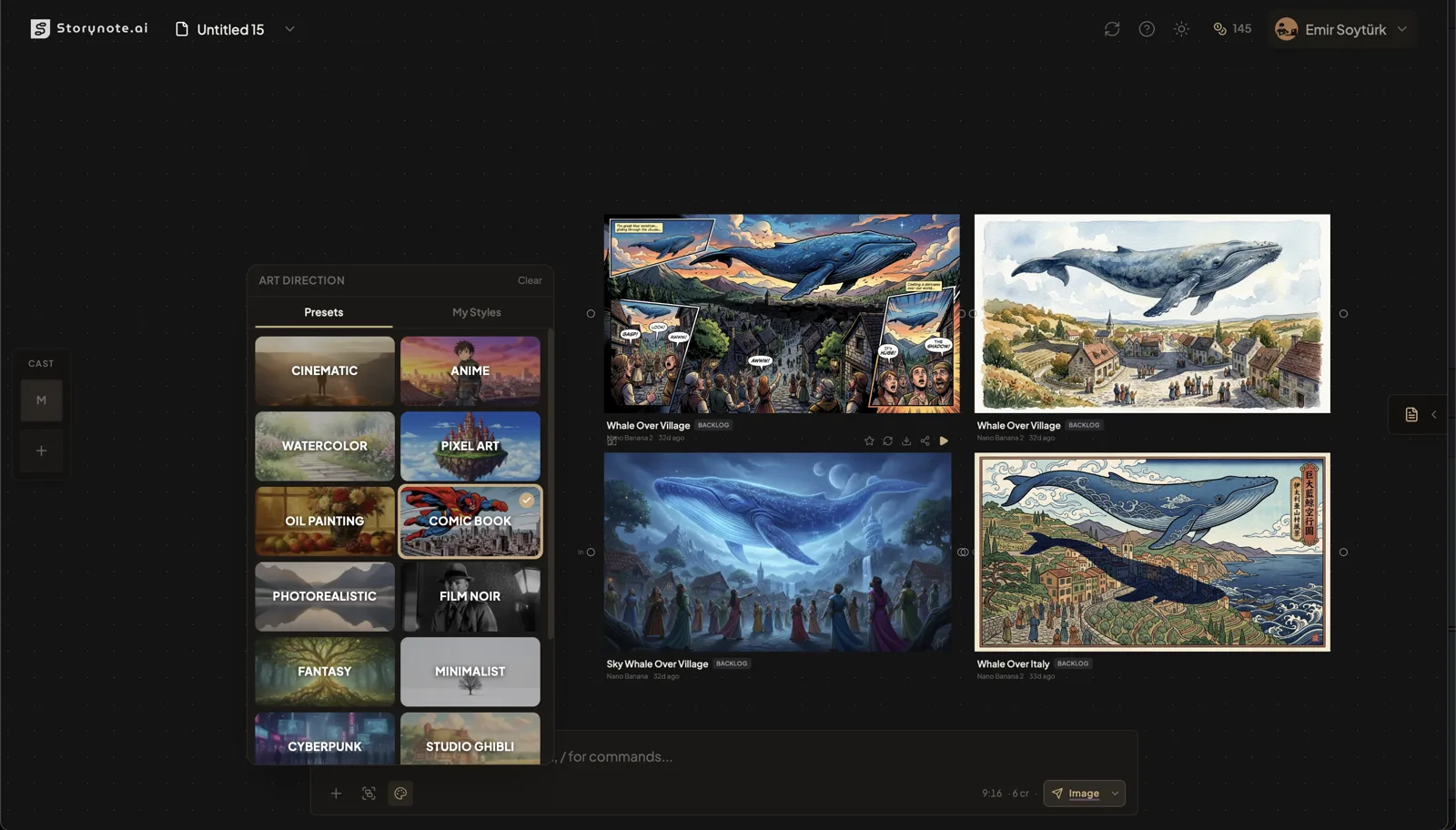This screenshot has height=830, width=1456.
Task: Open the Emir Soytürk account dropdown
Action: 1342,28
